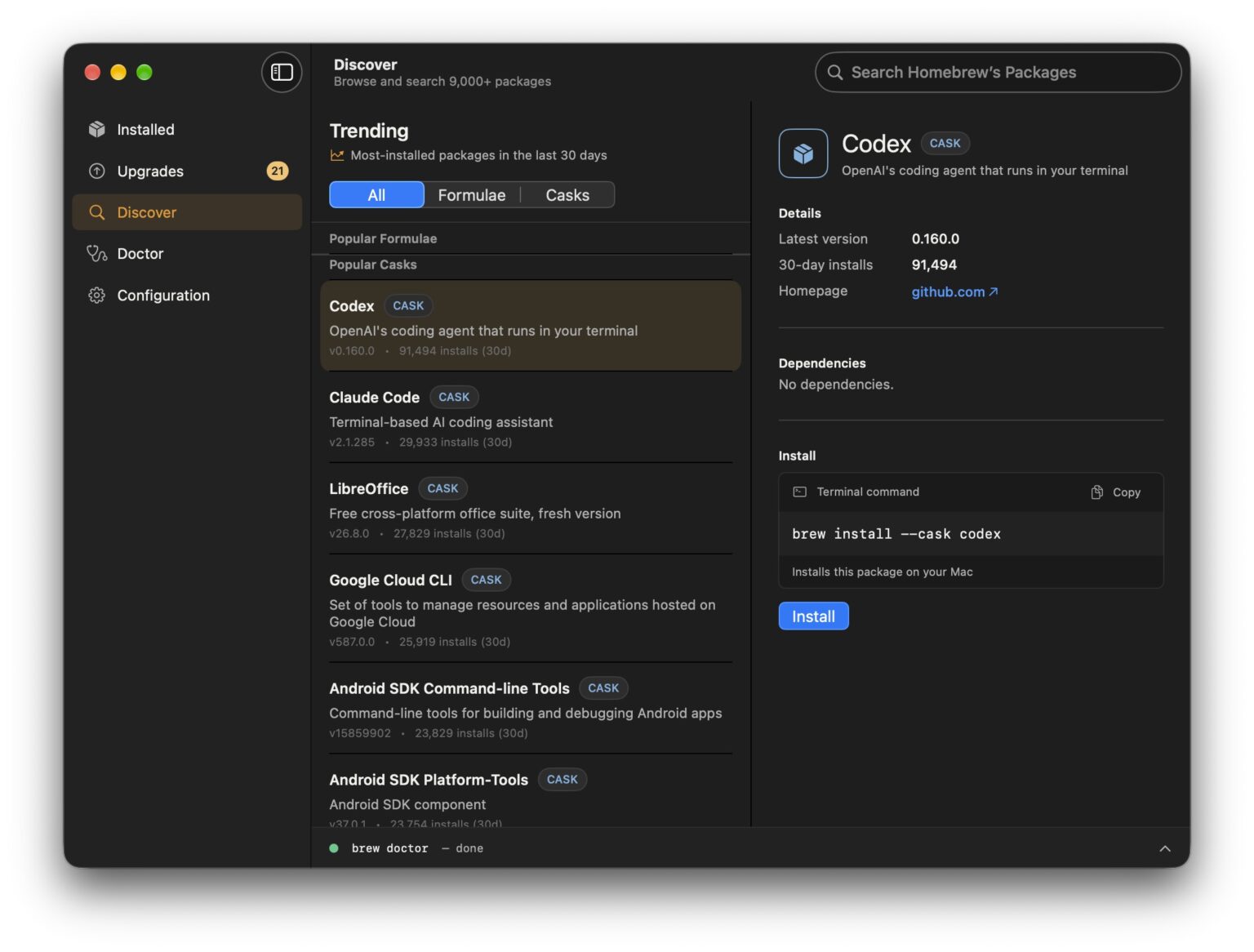Toggle the sidebar with the panel icon

[282, 73]
